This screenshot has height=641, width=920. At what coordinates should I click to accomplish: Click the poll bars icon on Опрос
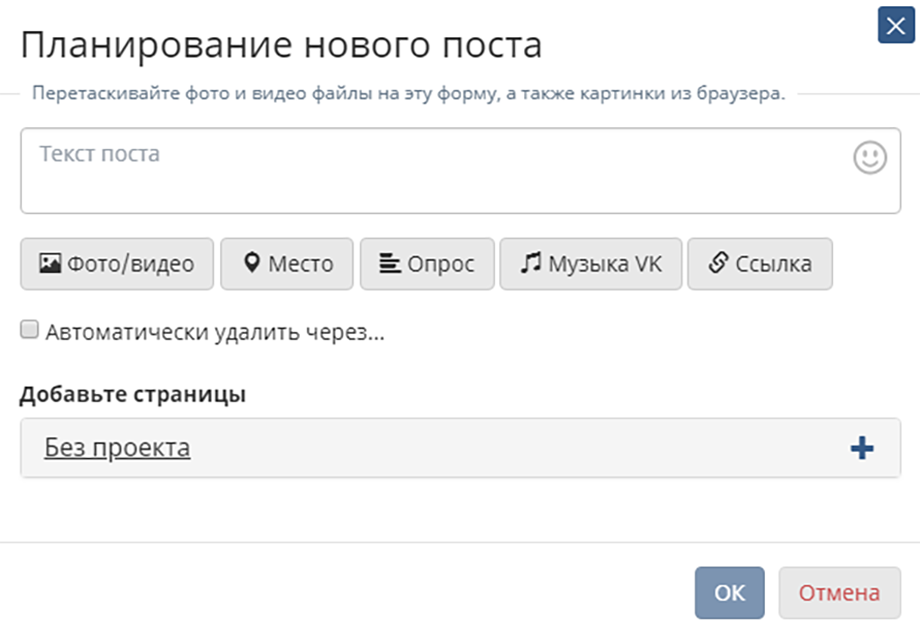389,263
